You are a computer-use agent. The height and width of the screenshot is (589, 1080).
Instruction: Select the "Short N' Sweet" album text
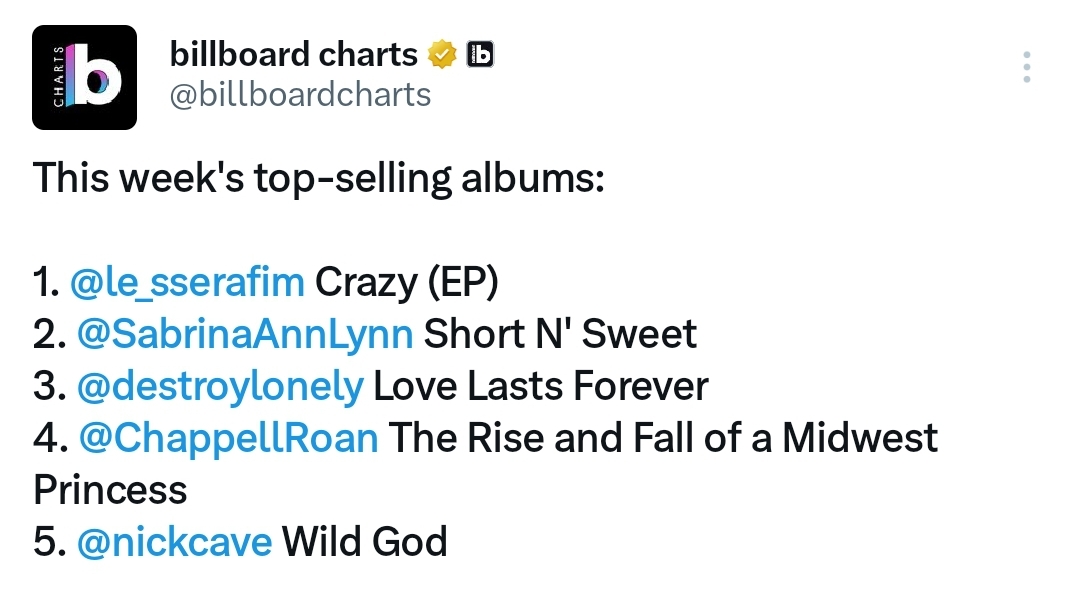[560, 334]
